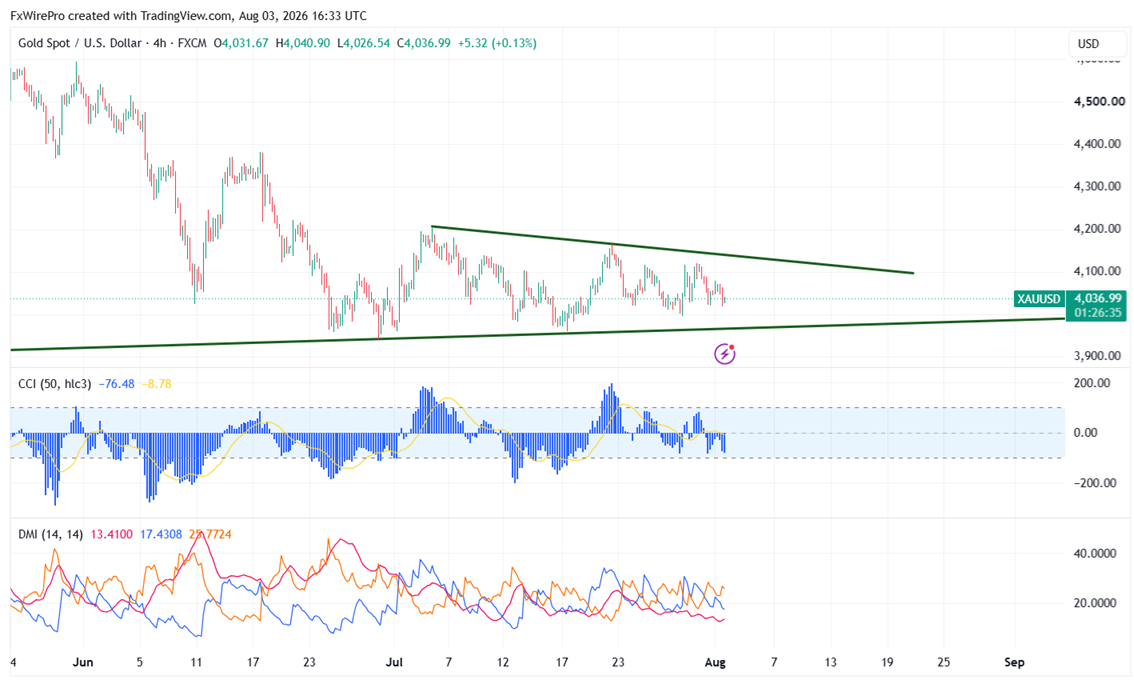Viewport: 1134px width, 687px height.
Task: Select the lower ascending support trendline
Action: [538, 334]
